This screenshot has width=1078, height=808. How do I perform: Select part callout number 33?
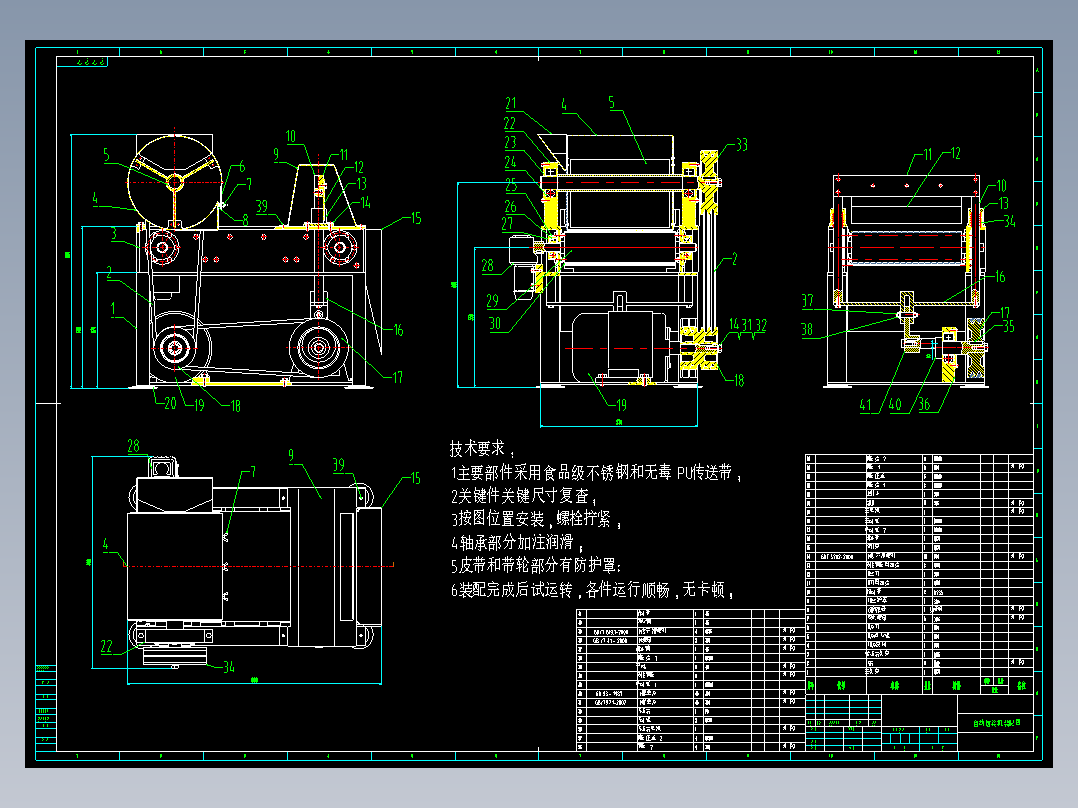point(742,145)
